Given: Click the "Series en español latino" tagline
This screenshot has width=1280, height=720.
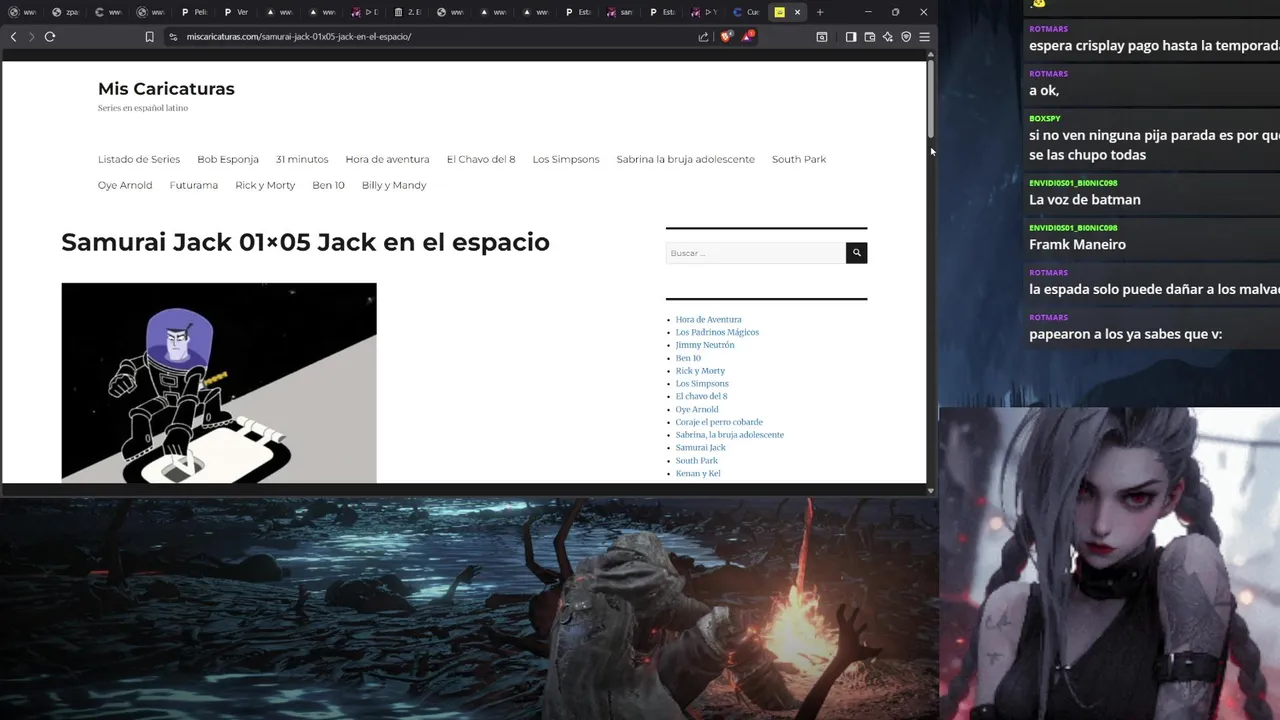Looking at the screenshot, I should [x=143, y=108].
